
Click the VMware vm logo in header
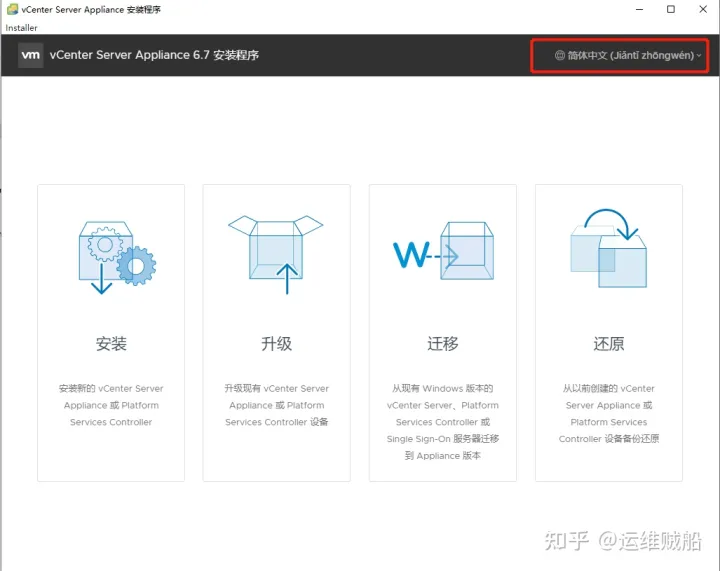click(30, 55)
